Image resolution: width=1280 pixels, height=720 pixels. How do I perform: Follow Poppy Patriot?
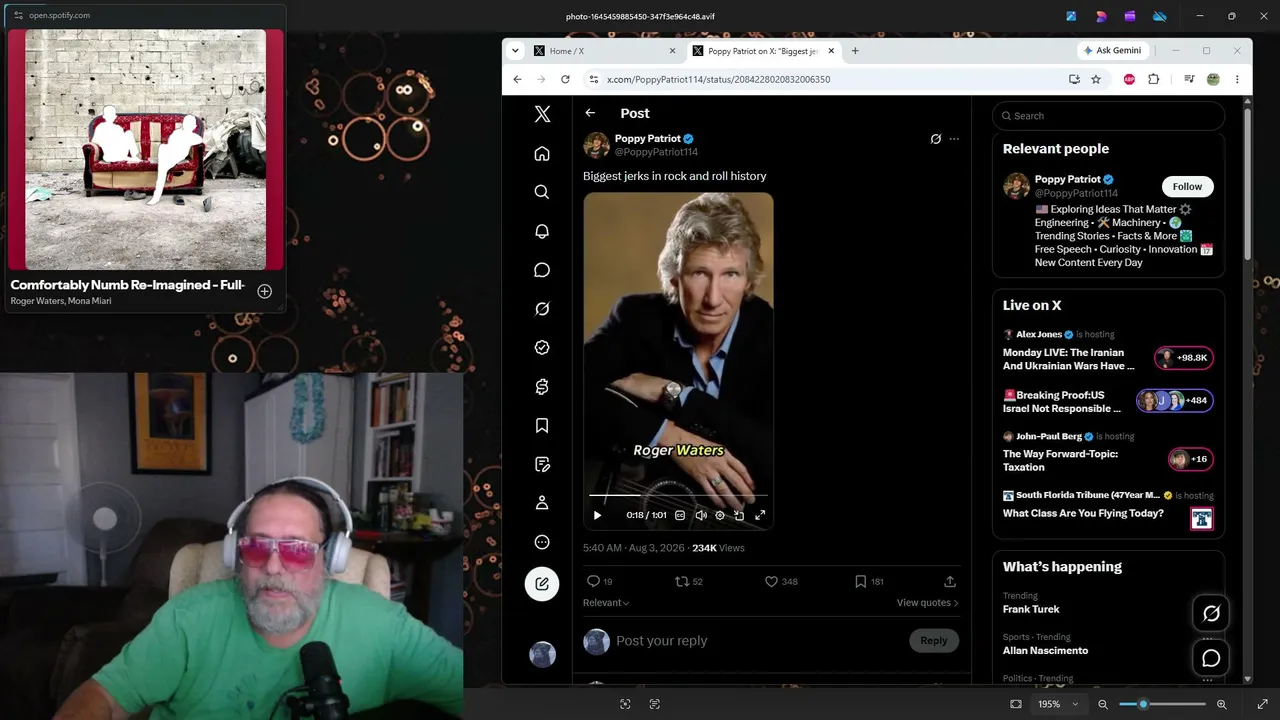[1187, 186]
